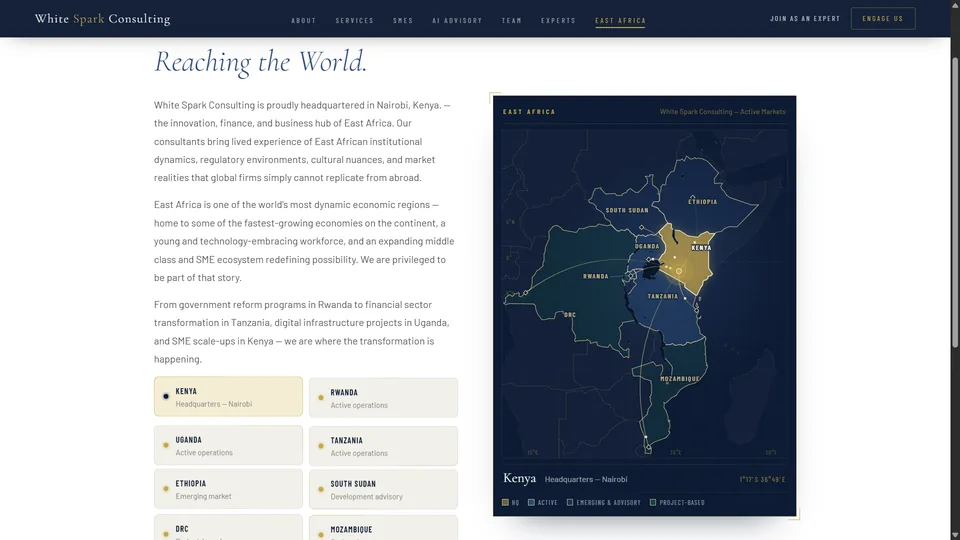
Task: Select the Uganda country card
Action: (228, 446)
